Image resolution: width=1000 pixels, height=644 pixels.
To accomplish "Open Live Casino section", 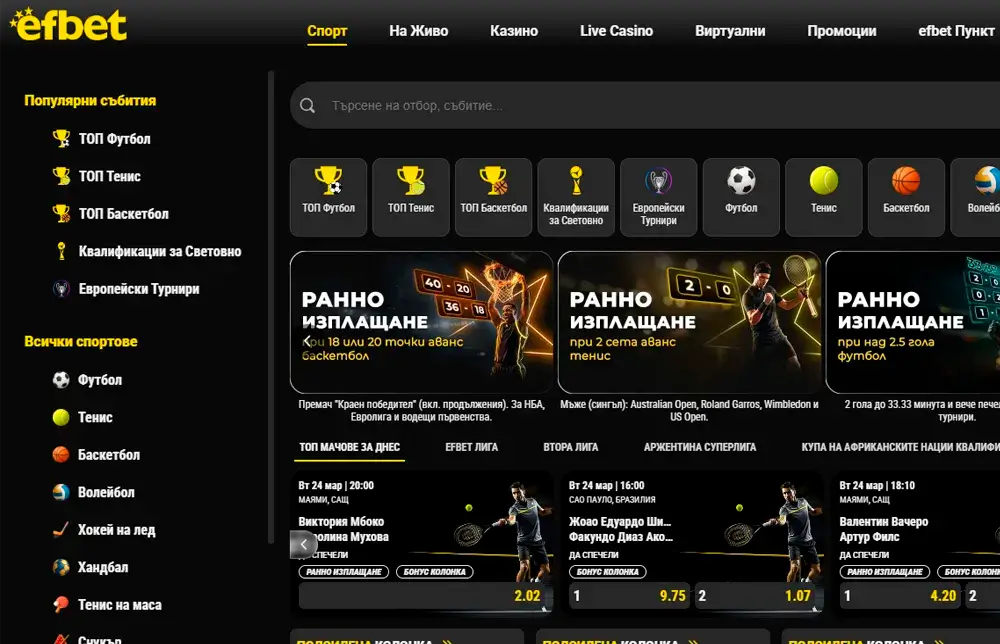I will pos(616,31).
